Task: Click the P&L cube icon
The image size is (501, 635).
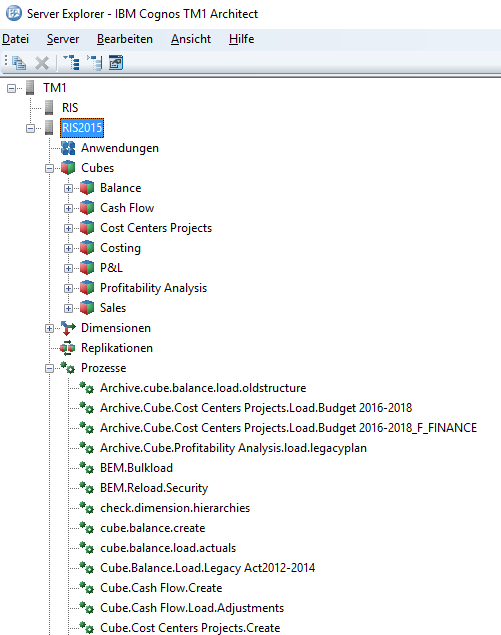Action: [87, 268]
